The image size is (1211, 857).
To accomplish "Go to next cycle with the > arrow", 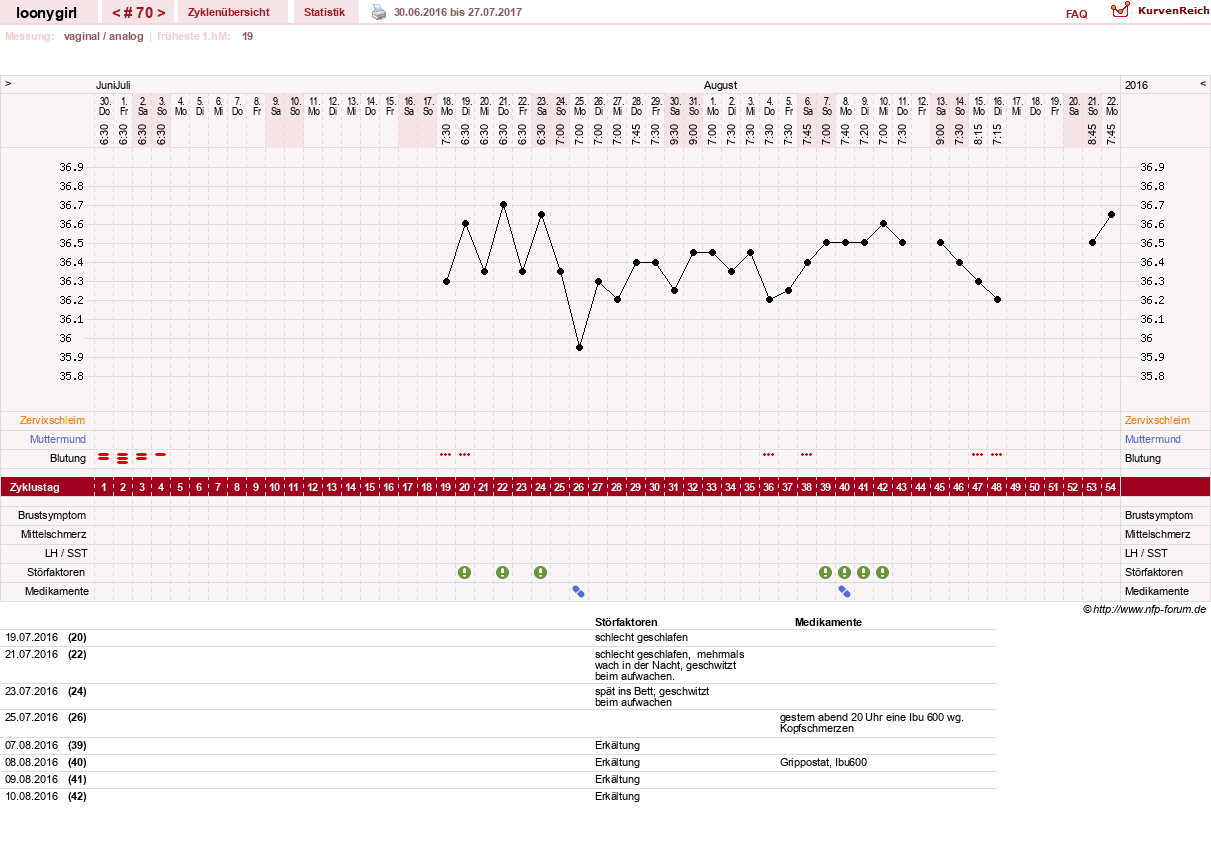I will pos(161,13).
